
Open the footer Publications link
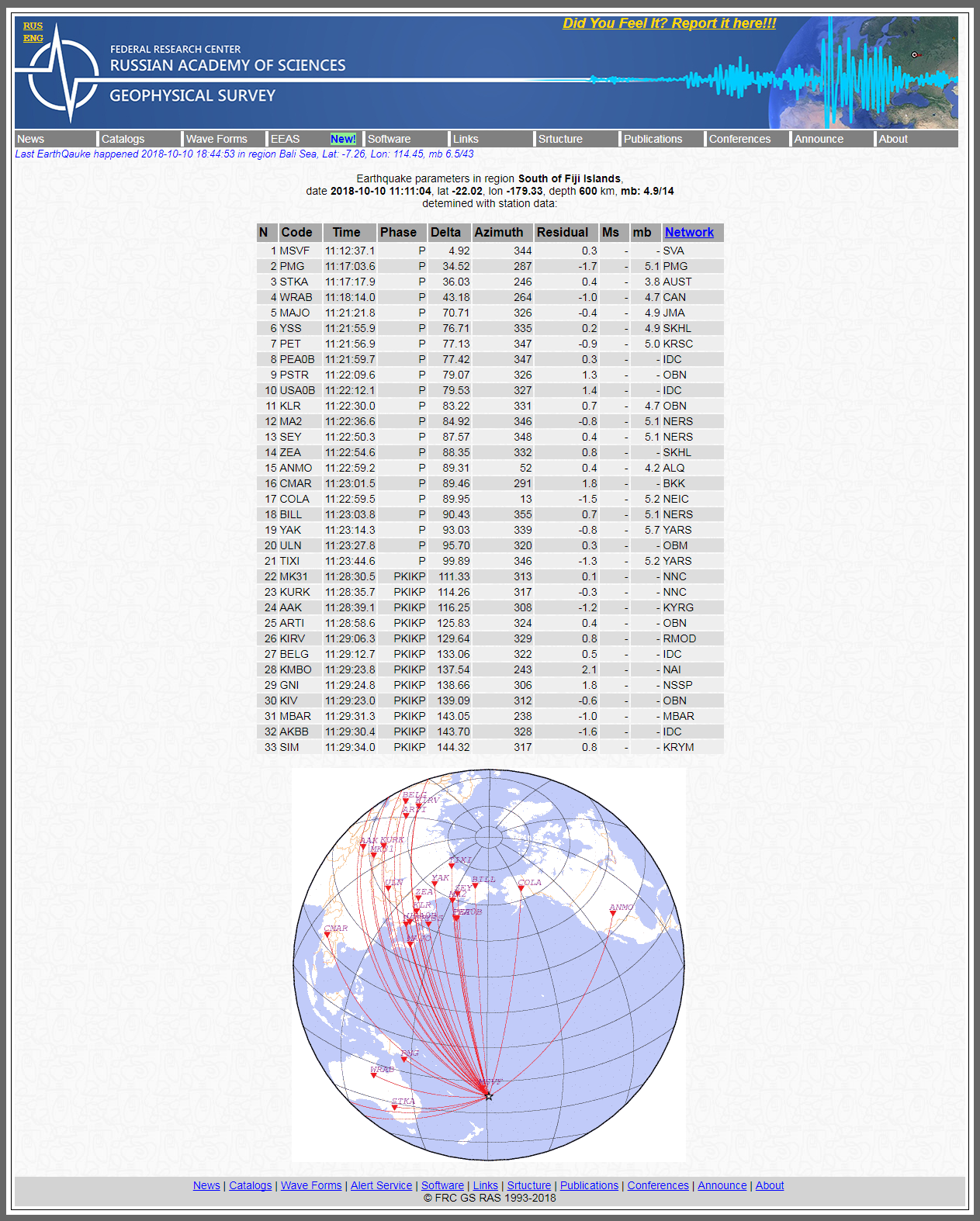coord(590,1185)
